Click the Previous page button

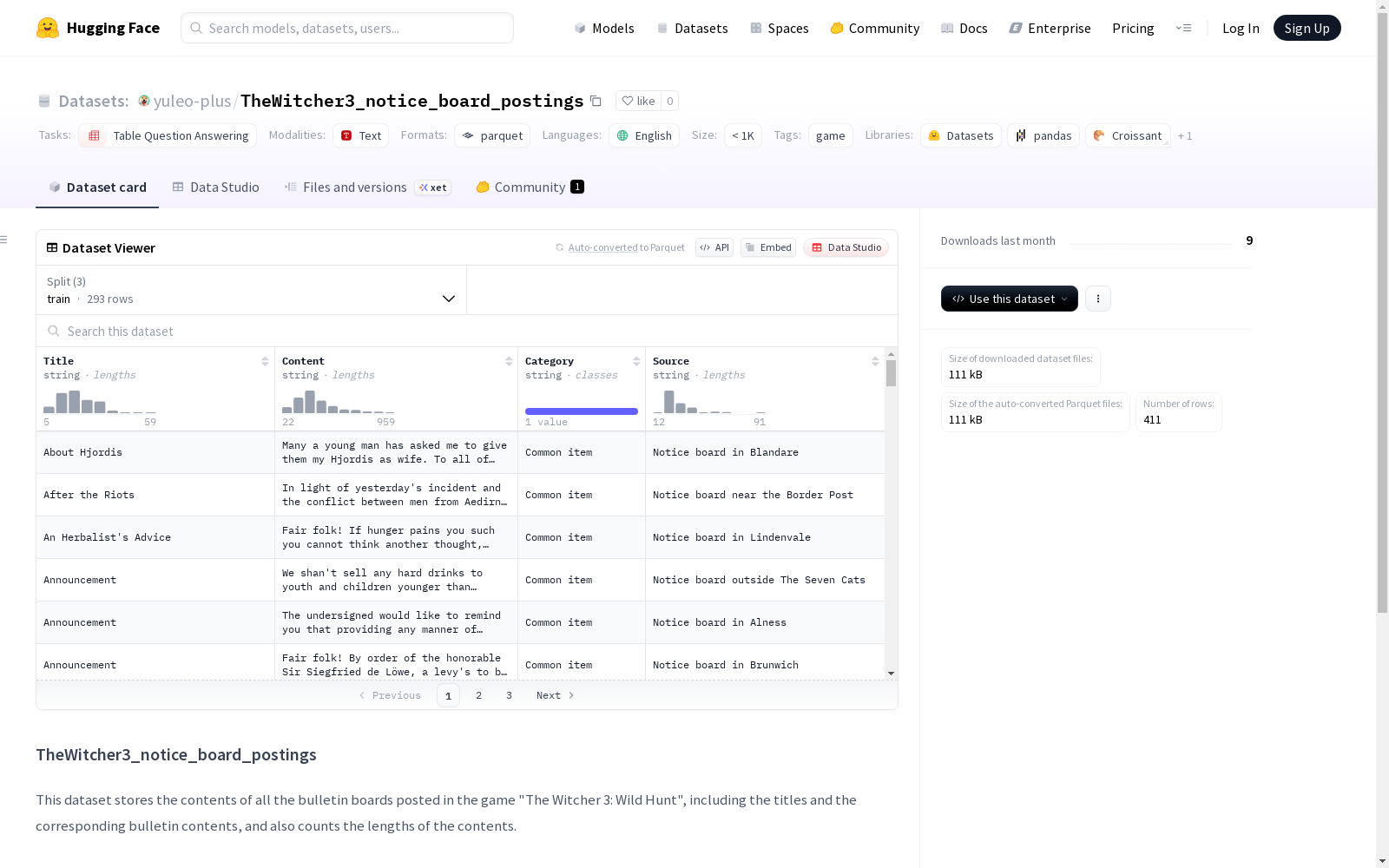390,695
